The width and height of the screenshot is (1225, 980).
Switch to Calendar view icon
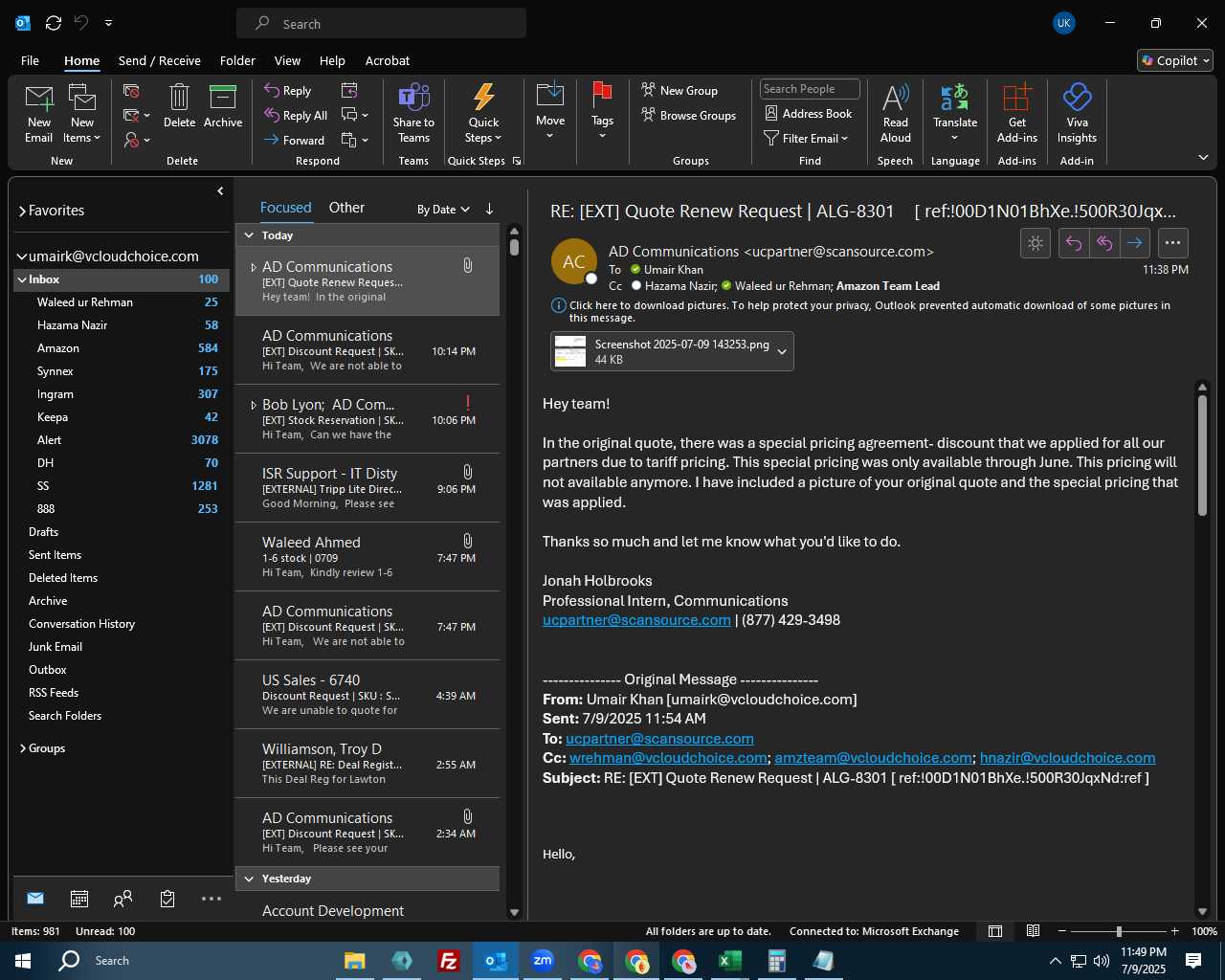79,899
